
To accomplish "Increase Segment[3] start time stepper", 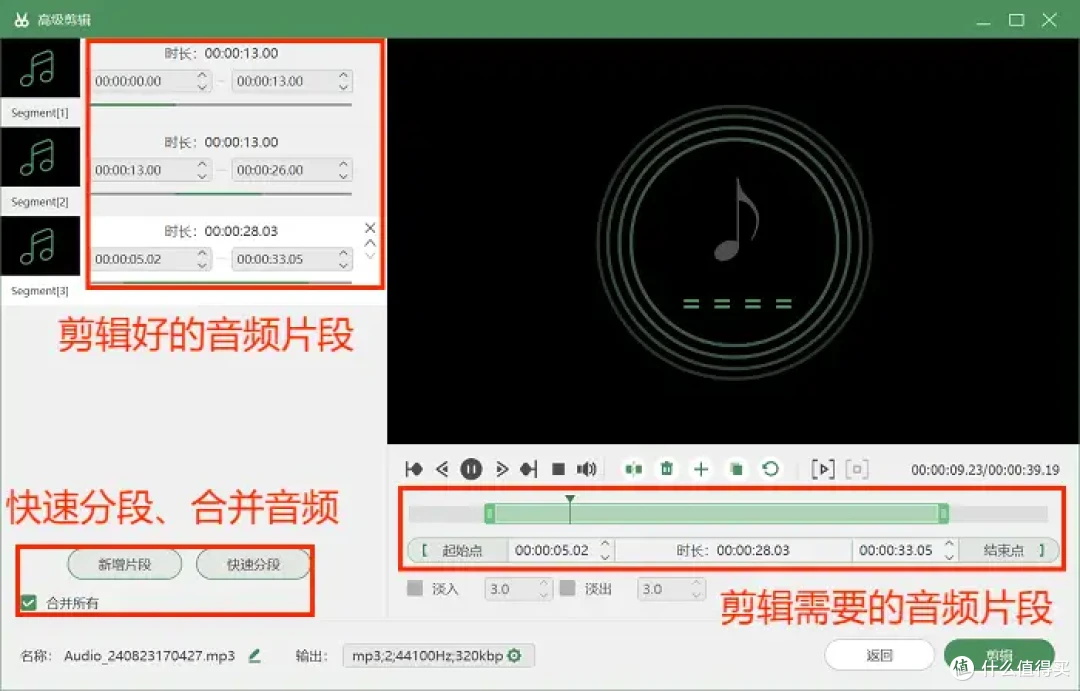I will tap(202, 253).
